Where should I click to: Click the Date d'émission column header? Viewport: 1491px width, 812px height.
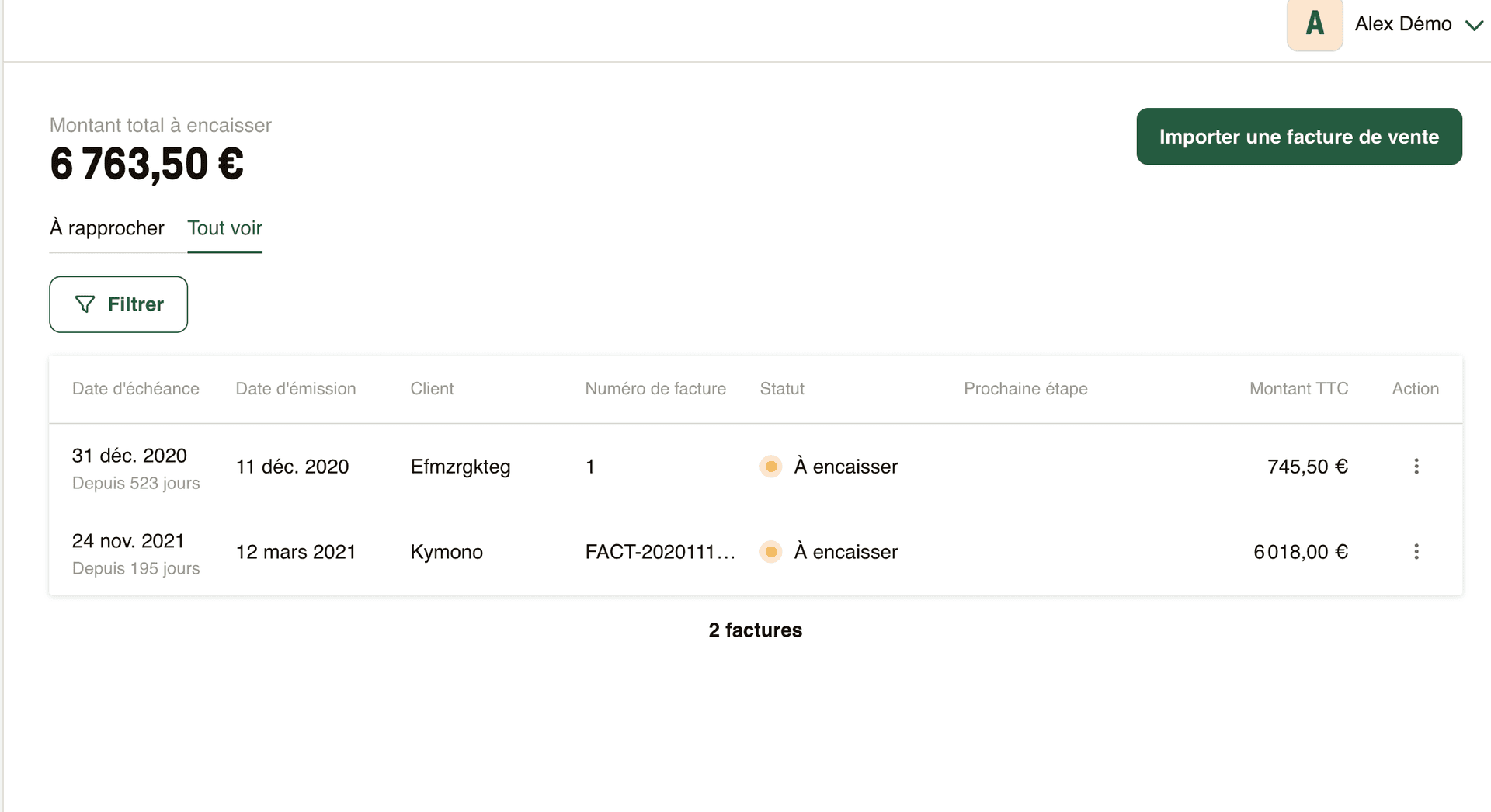tap(296, 389)
